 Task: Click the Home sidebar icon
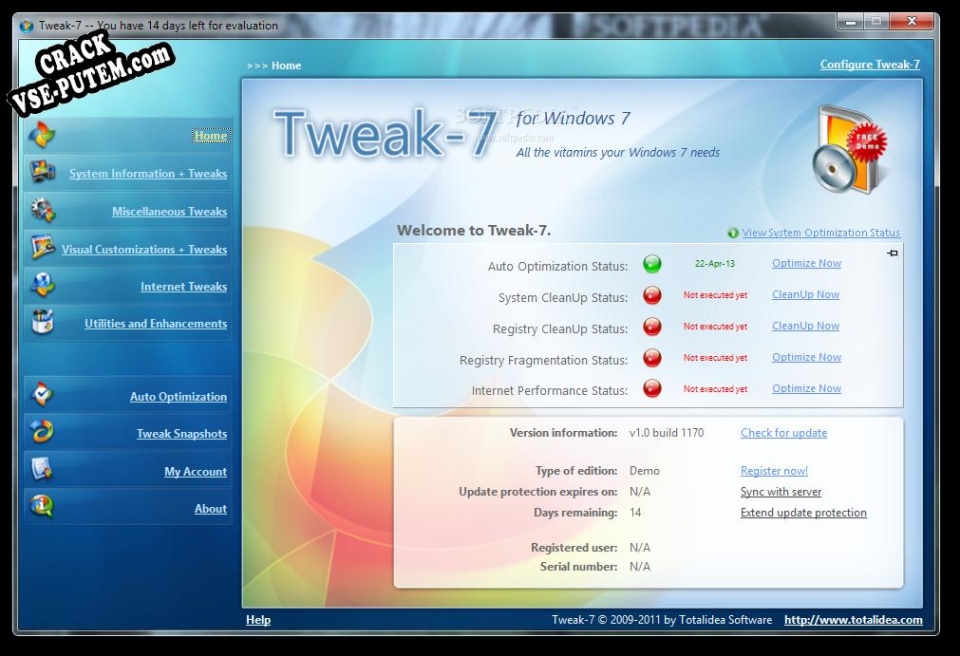coord(42,135)
